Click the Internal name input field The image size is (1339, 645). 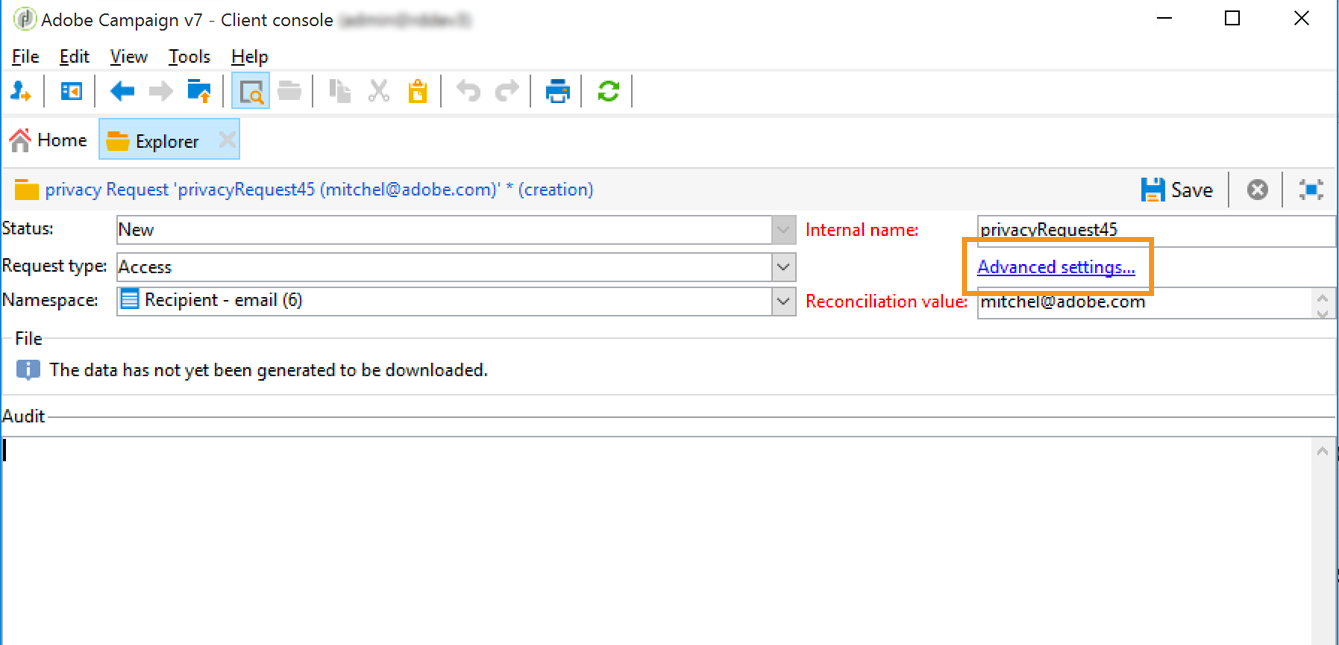click(1156, 230)
